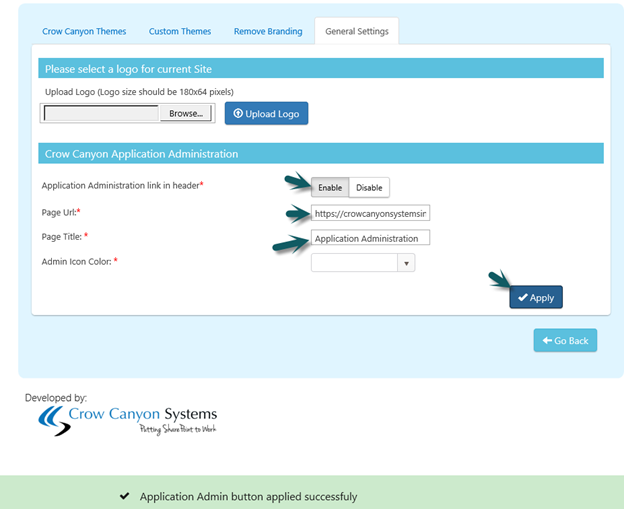Open the Admin Icon Color dropdown
Screen dimensions: 624x509
pyautogui.click(x=363, y=263)
